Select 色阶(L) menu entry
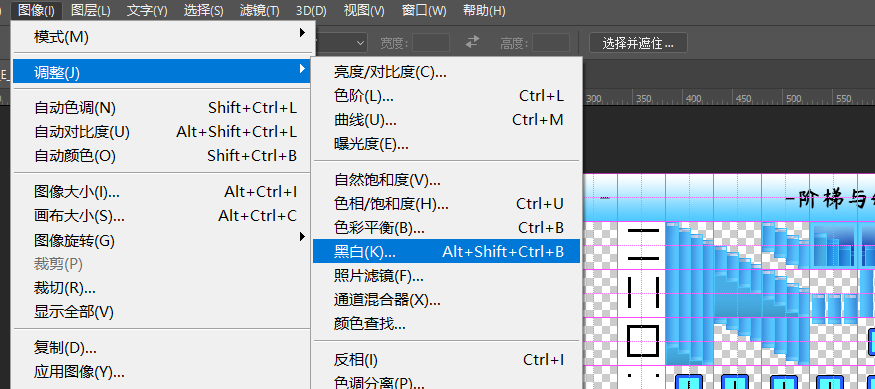875x389 pixels. click(x=446, y=95)
